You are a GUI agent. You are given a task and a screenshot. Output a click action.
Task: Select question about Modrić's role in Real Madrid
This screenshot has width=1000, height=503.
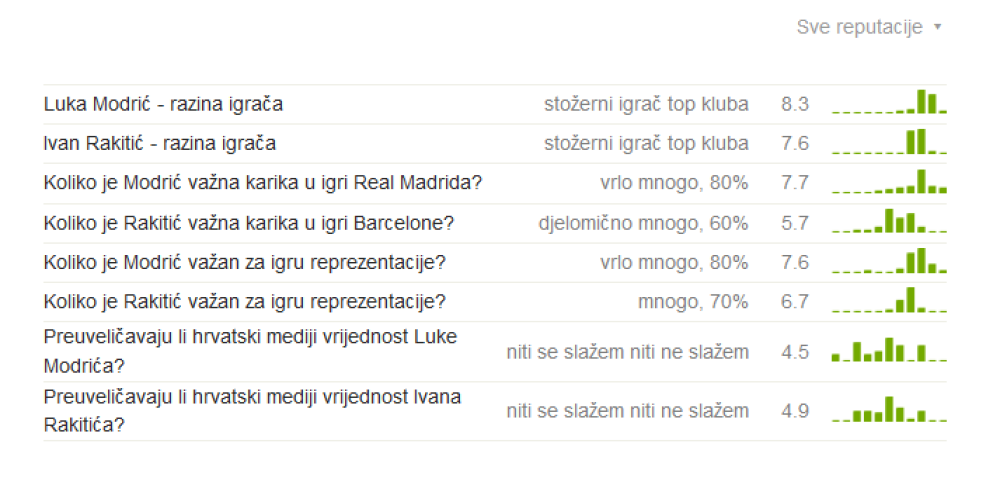click(263, 183)
